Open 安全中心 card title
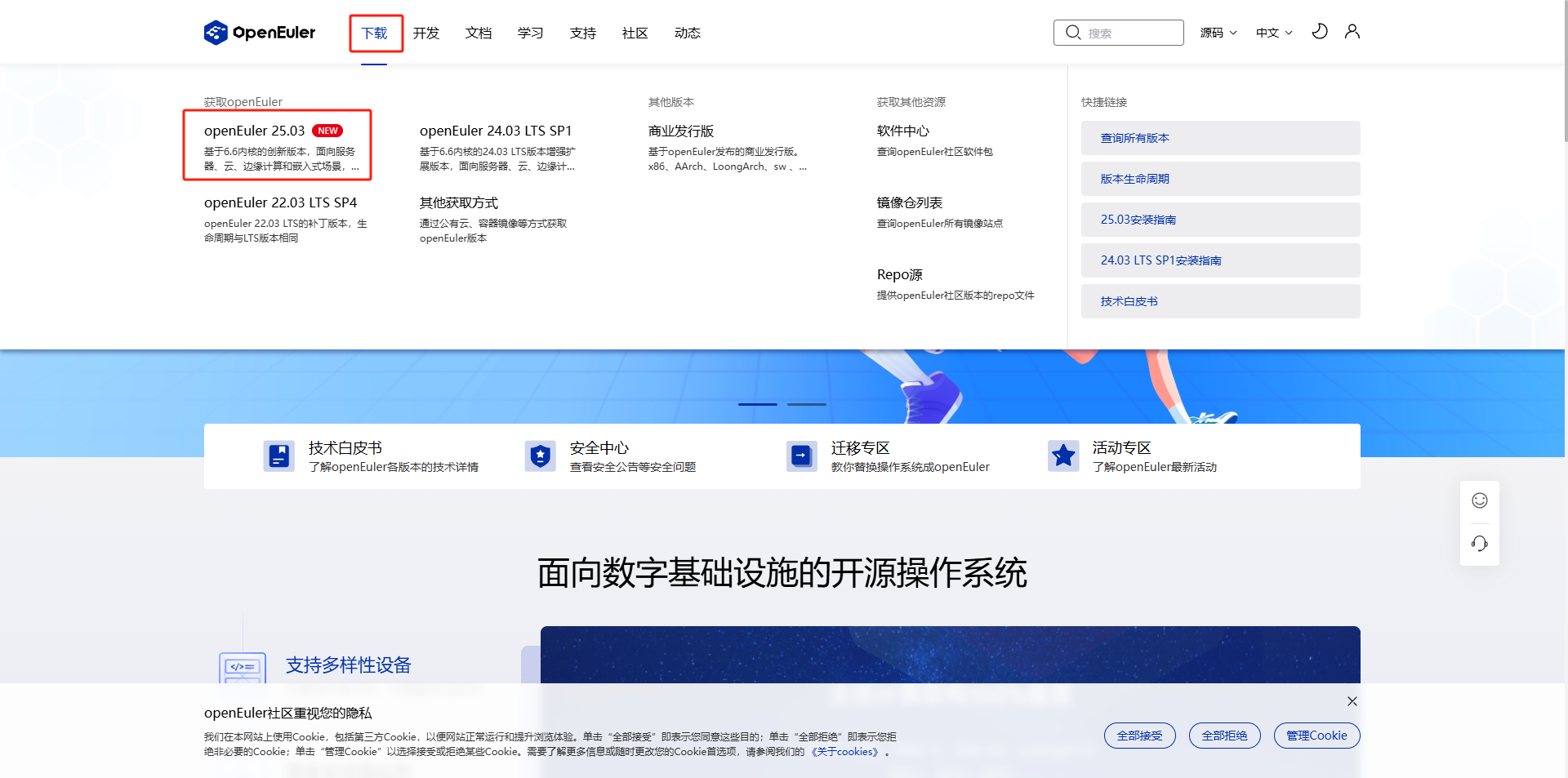 click(599, 447)
